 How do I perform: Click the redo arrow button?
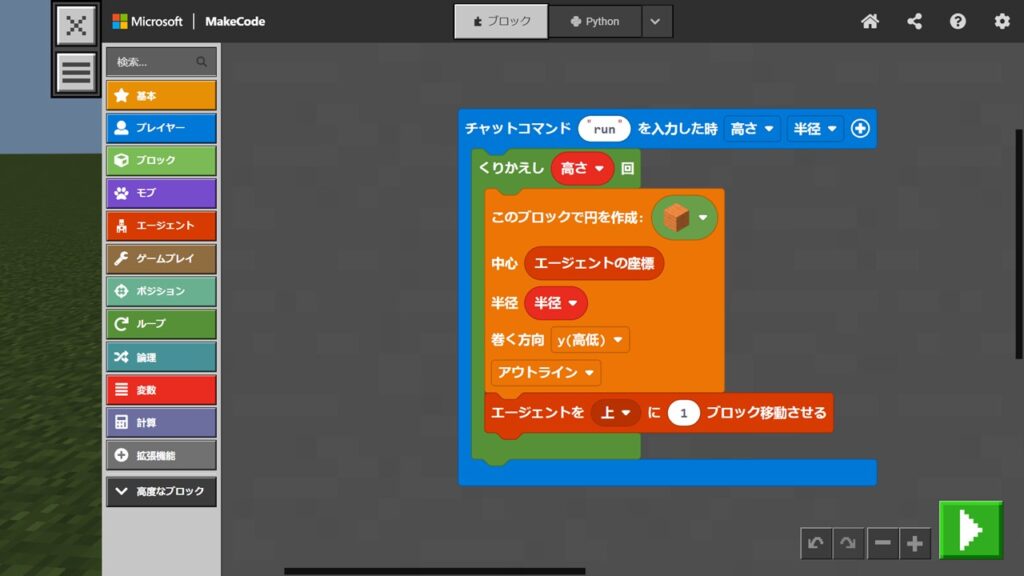pyautogui.click(x=848, y=543)
